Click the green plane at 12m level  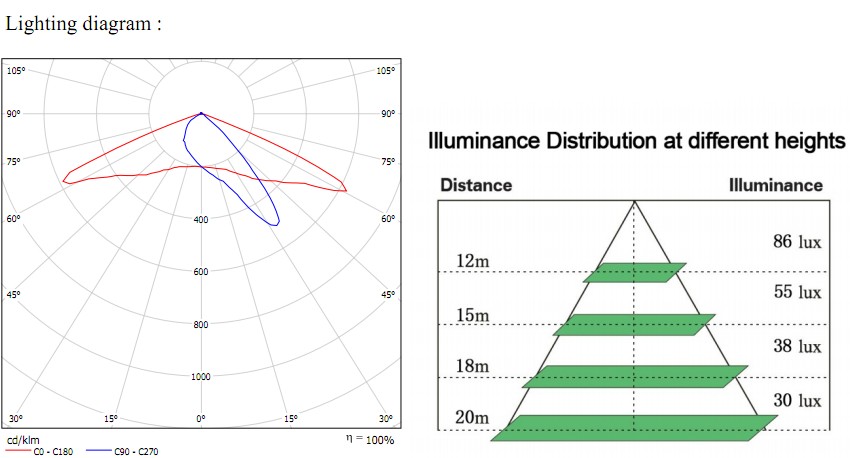click(x=635, y=273)
